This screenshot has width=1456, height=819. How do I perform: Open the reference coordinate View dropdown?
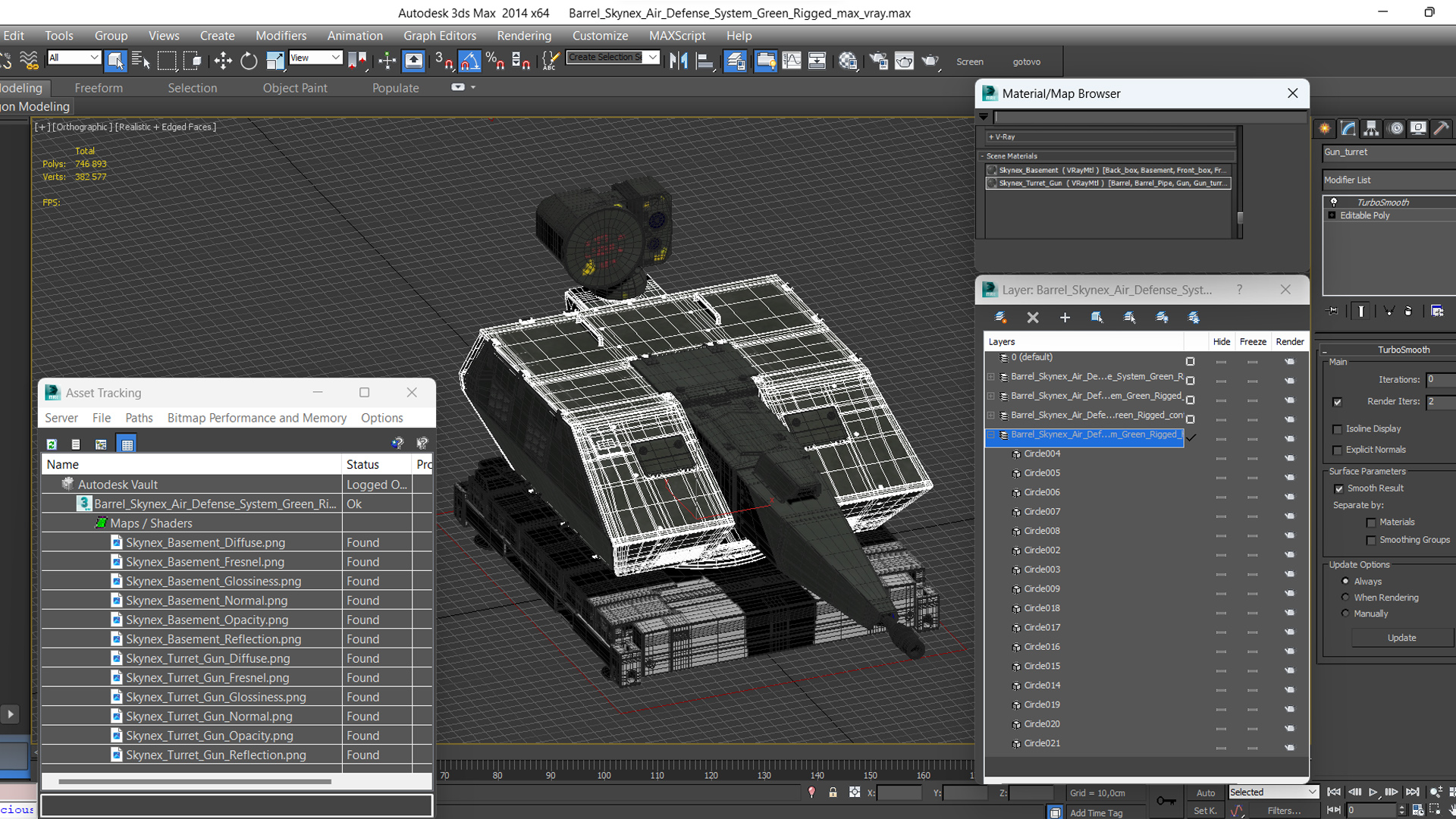[x=315, y=58]
